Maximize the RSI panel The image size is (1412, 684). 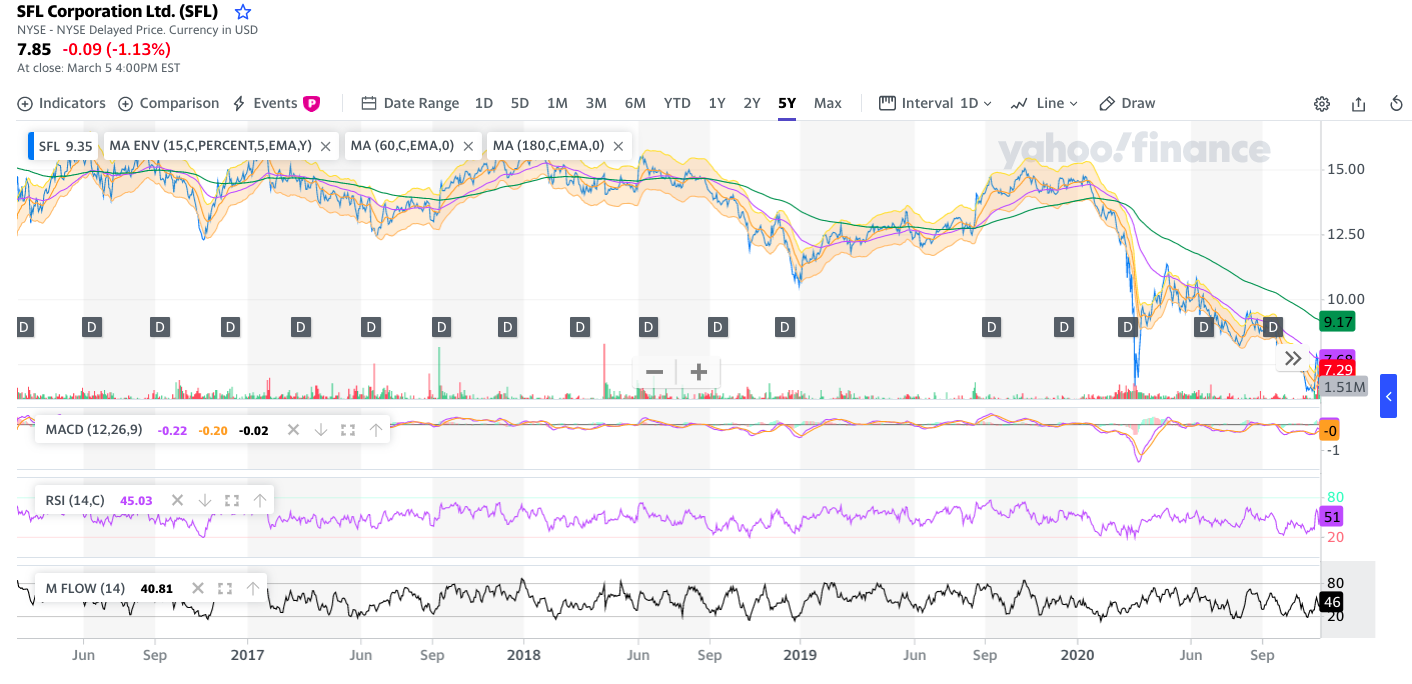tap(232, 500)
